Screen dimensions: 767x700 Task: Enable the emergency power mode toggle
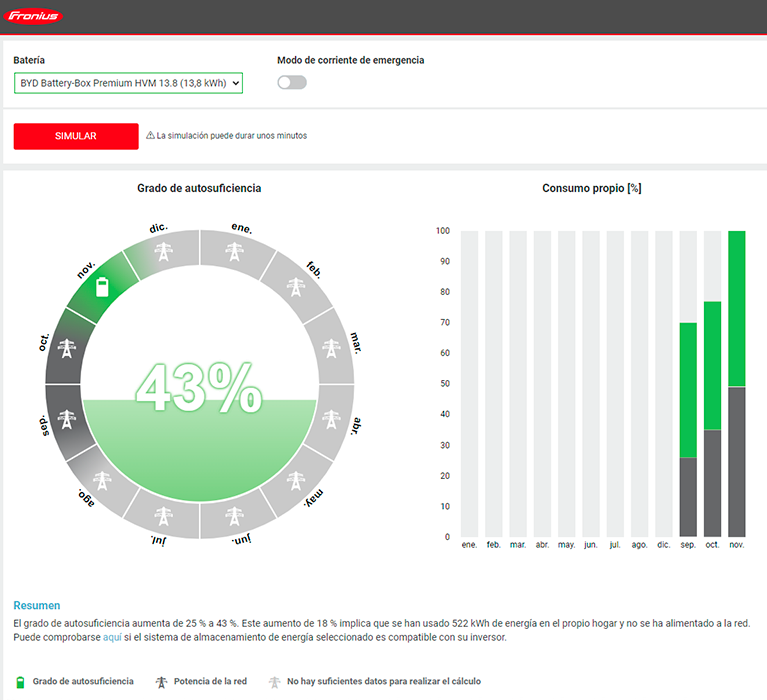click(x=292, y=82)
